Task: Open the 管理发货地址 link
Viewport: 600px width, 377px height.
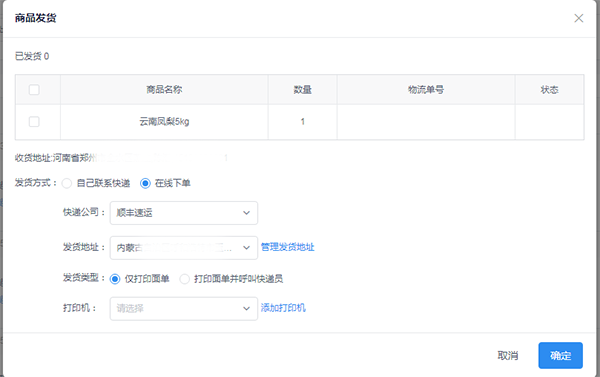Action: tap(288, 247)
